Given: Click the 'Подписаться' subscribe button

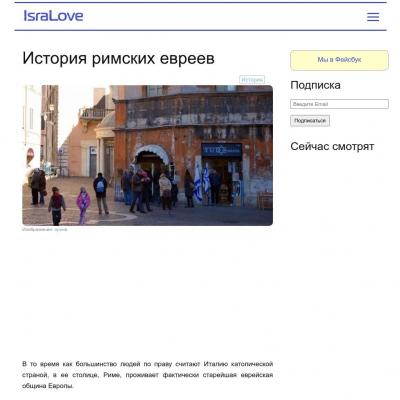Looking at the screenshot, I should click(310, 121).
